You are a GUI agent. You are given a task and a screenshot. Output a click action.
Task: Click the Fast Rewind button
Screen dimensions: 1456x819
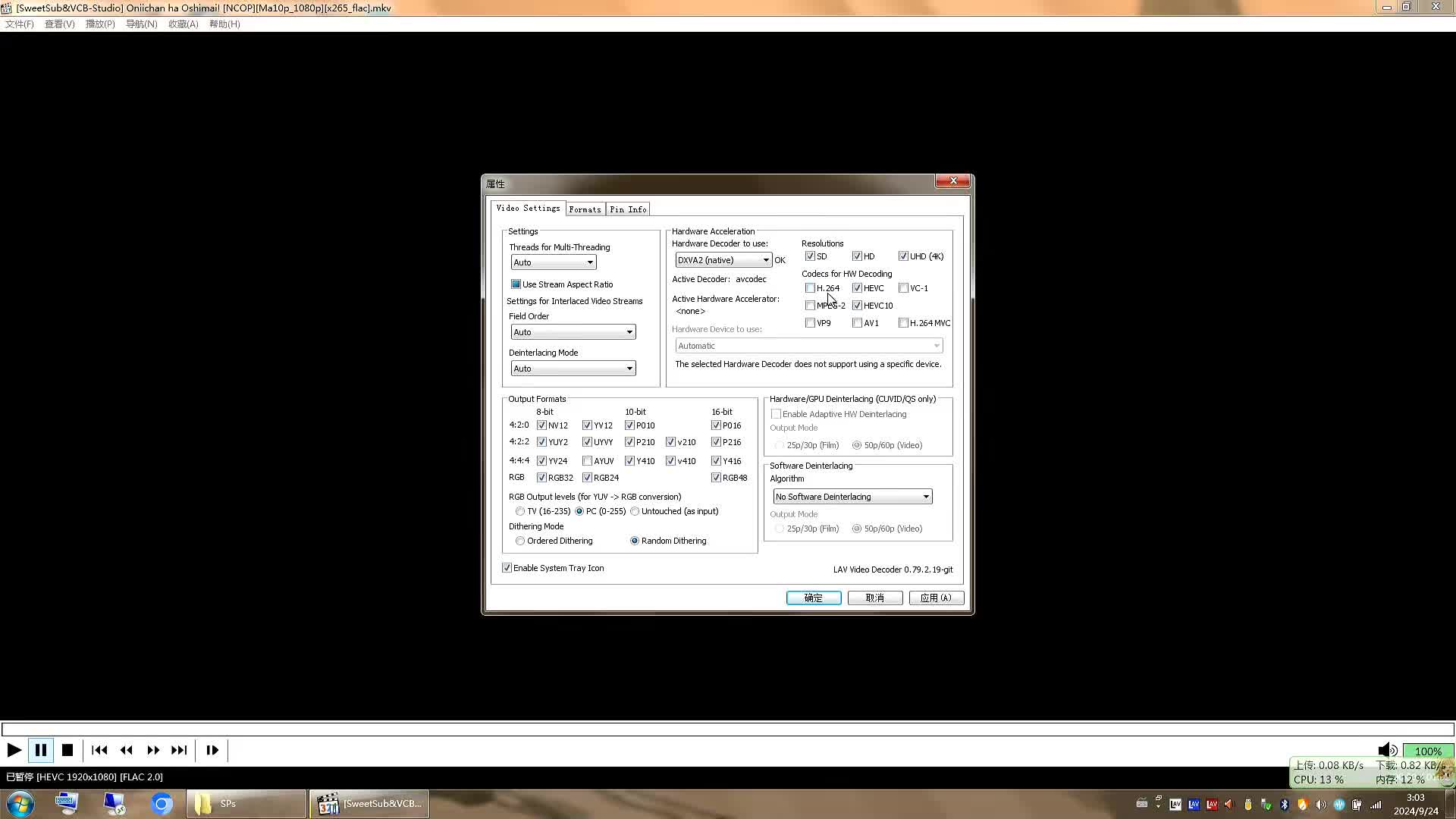[126, 749]
